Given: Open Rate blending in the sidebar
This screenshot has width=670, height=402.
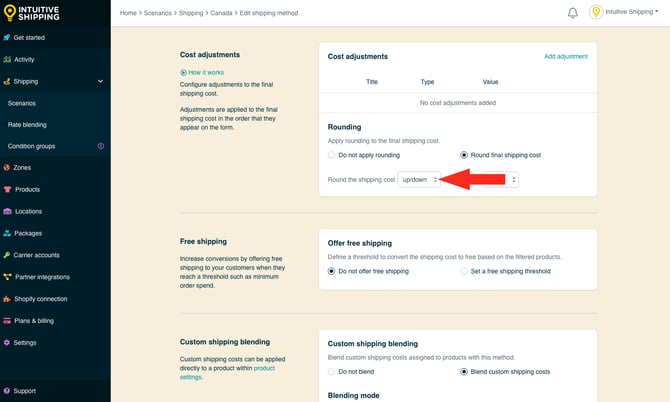Looking at the screenshot, I should coord(27,125).
